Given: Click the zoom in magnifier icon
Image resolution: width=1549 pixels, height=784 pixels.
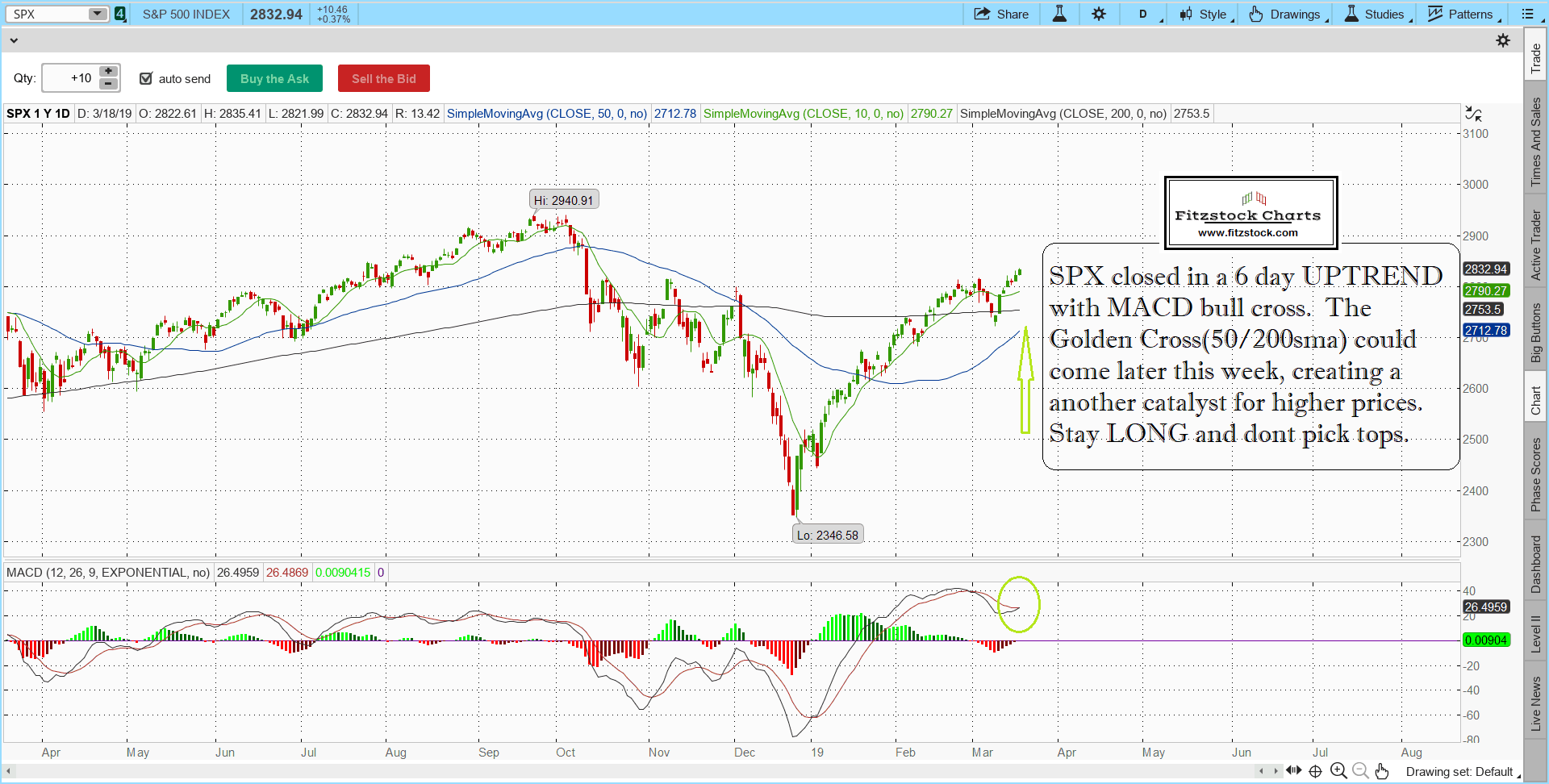Looking at the screenshot, I should click(1338, 771).
